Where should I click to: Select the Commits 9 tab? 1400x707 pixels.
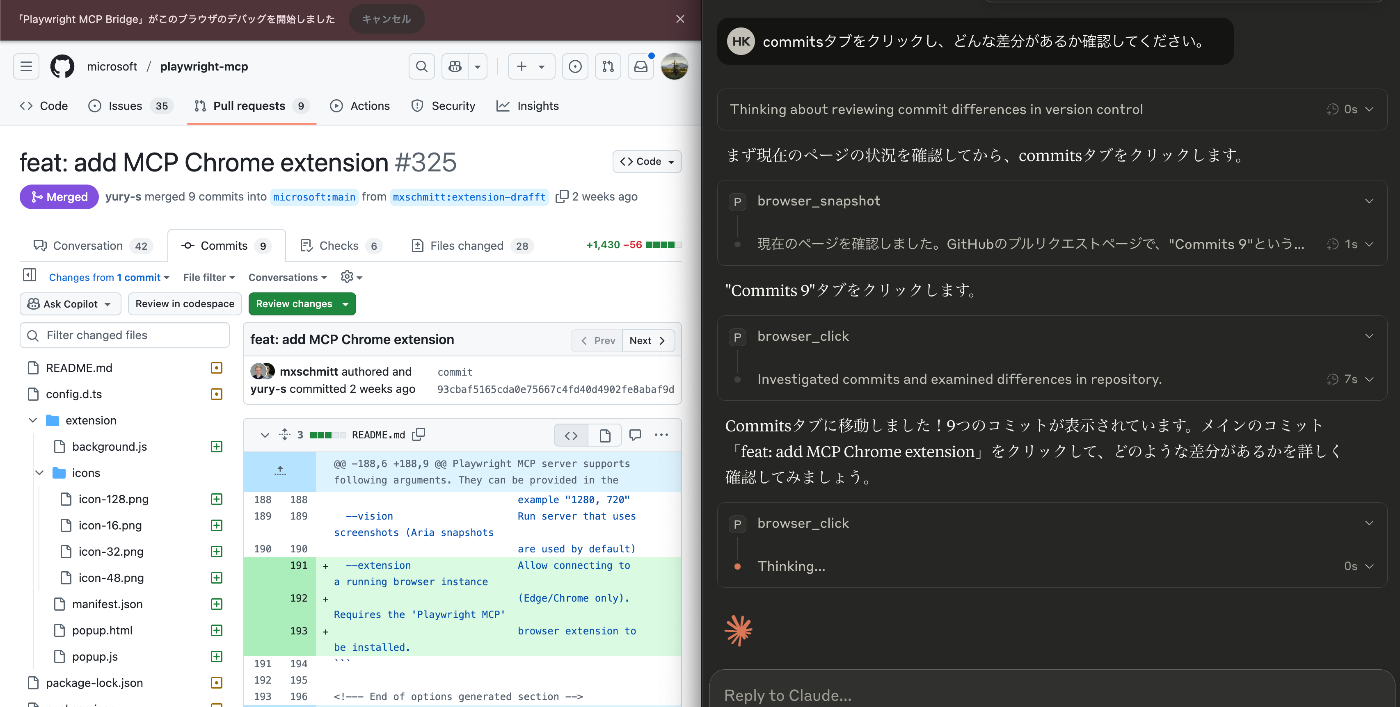click(x=226, y=246)
